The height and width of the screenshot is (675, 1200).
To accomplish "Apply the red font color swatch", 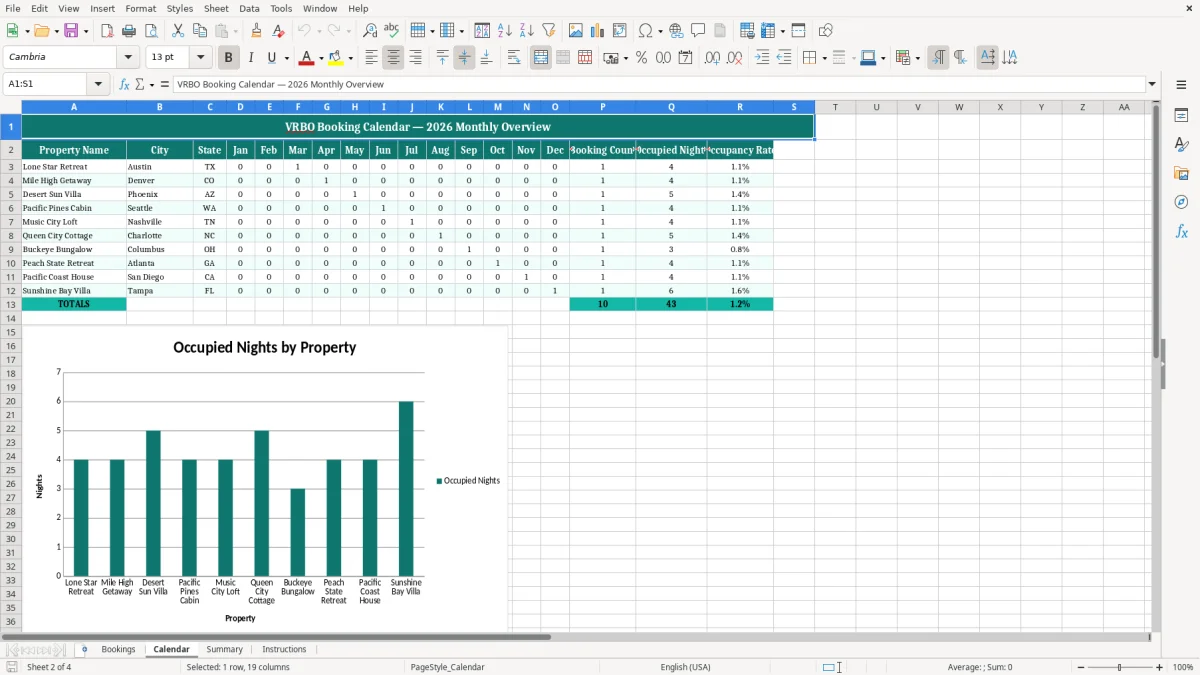I will click(306, 58).
